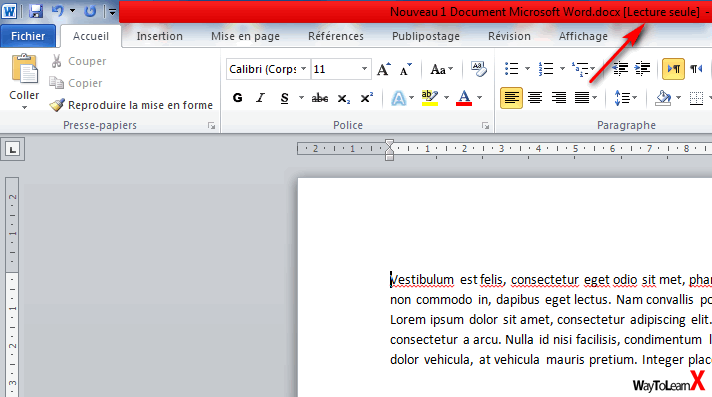Open the Références tab

[x=336, y=36]
